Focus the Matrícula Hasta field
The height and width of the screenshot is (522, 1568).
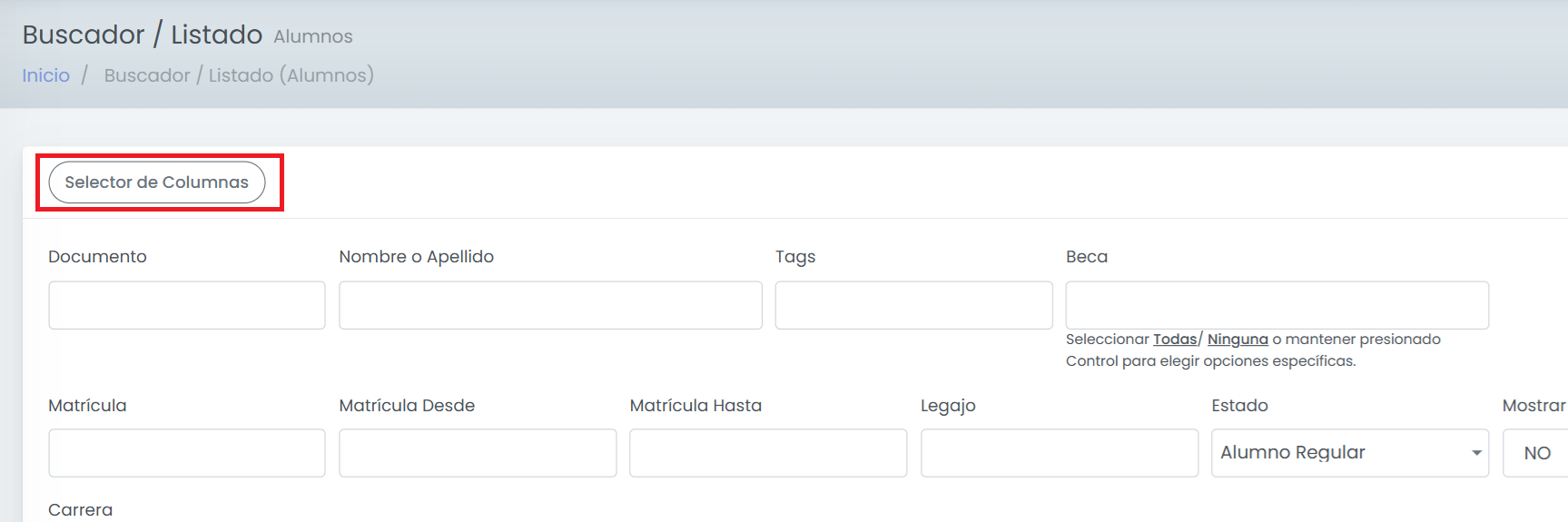[768, 453]
